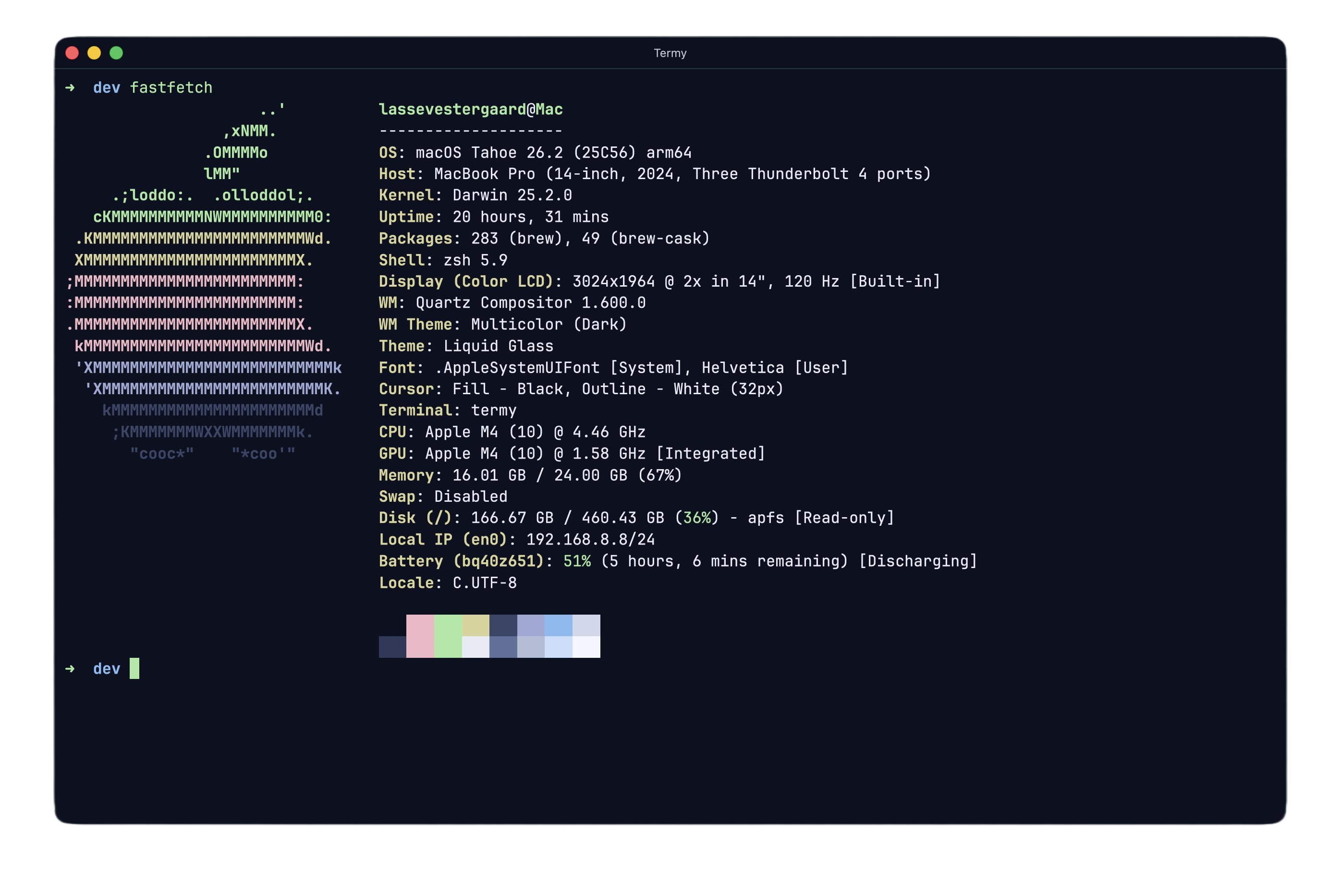The image size is (1341, 896).
Task: Click the red close traffic light
Action: coord(72,52)
